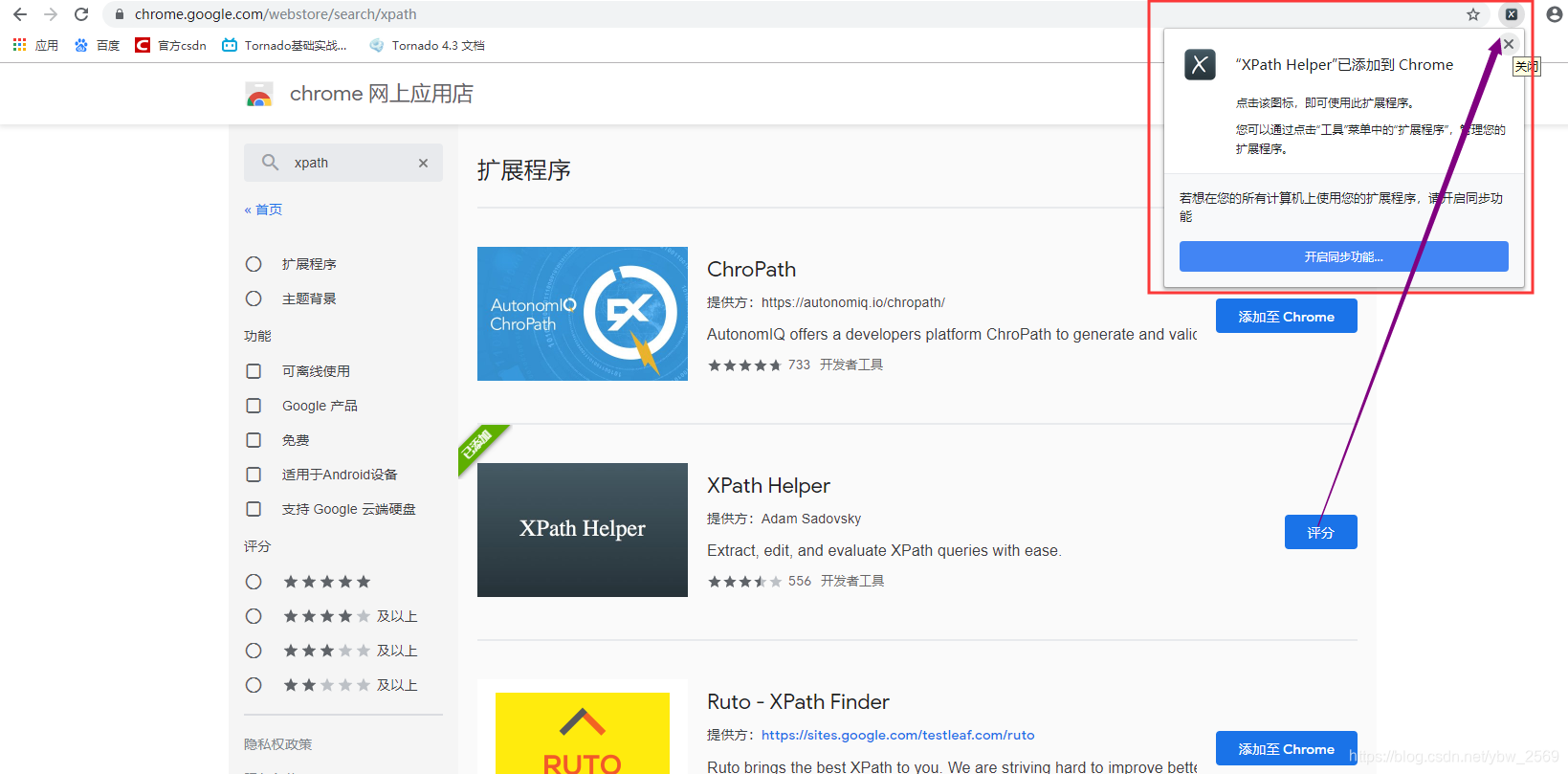Click the browser forward arrow
1568x774 pixels.
(51, 14)
